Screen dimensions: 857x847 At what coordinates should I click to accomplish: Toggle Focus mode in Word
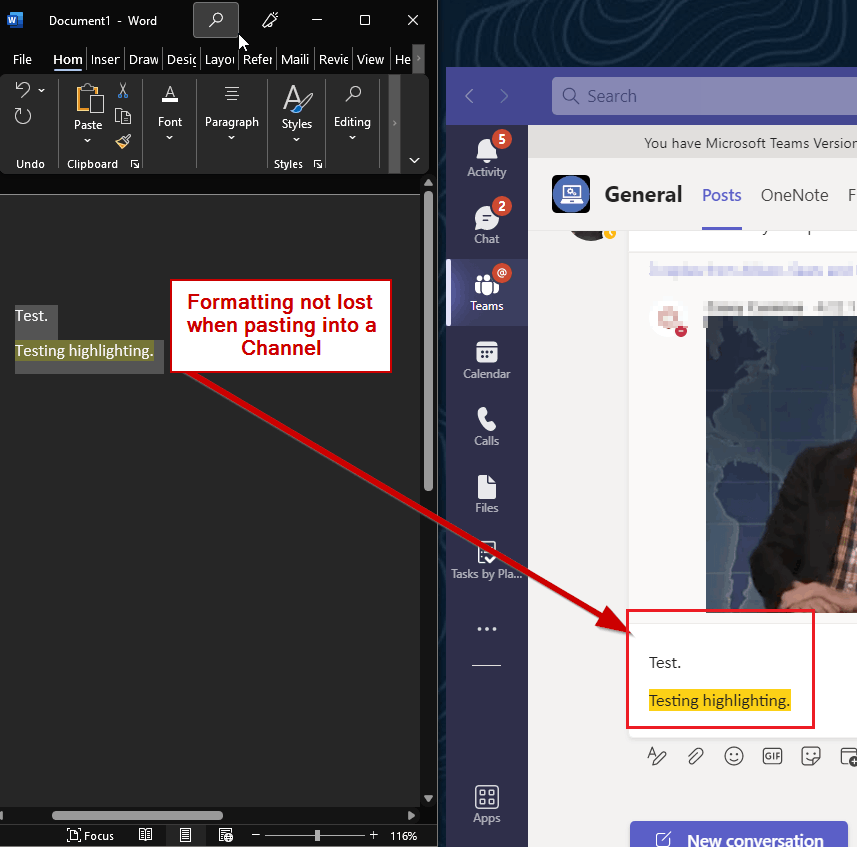(90, 835)
